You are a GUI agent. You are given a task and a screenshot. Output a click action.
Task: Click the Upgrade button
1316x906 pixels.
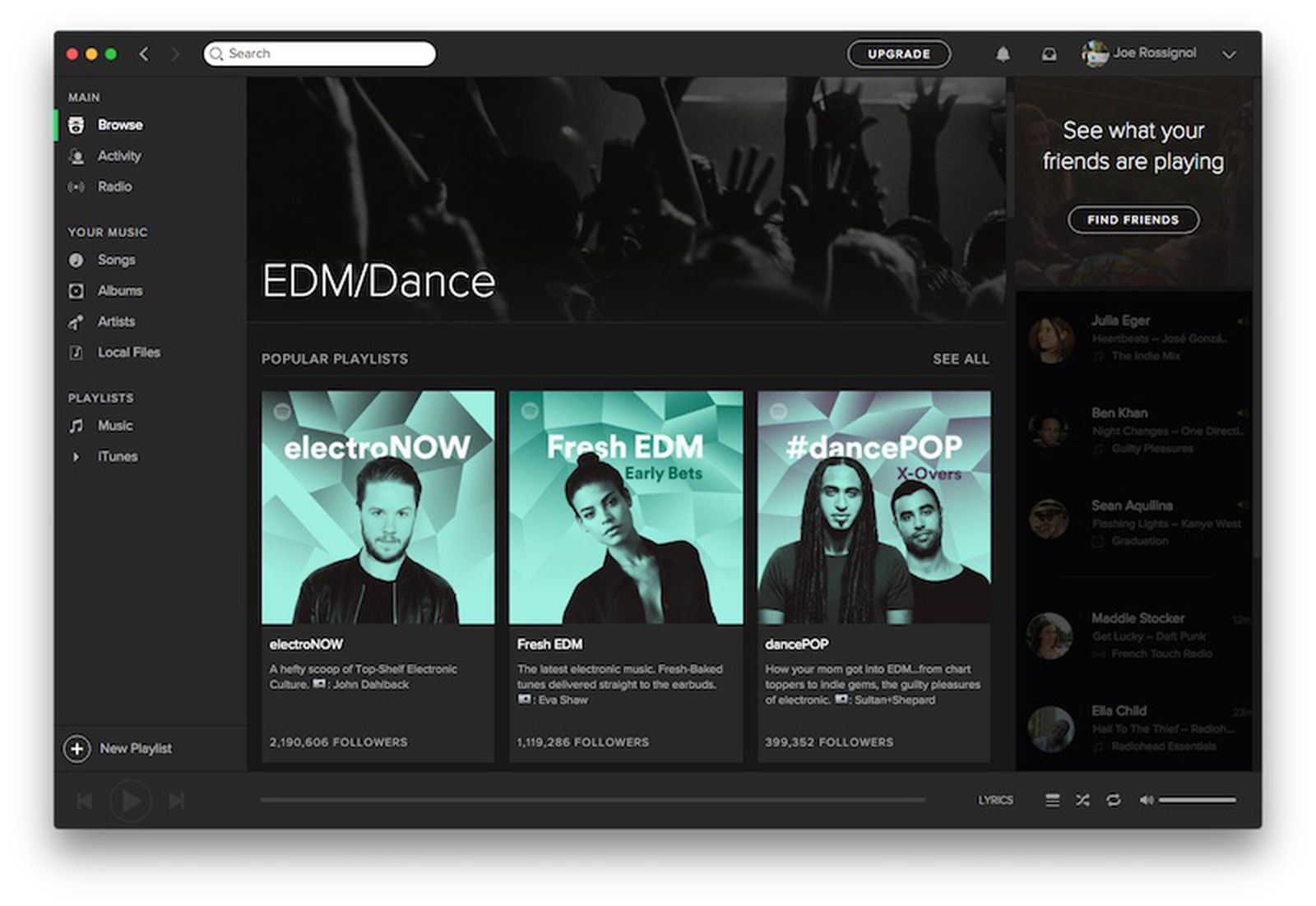pos(898,54)
